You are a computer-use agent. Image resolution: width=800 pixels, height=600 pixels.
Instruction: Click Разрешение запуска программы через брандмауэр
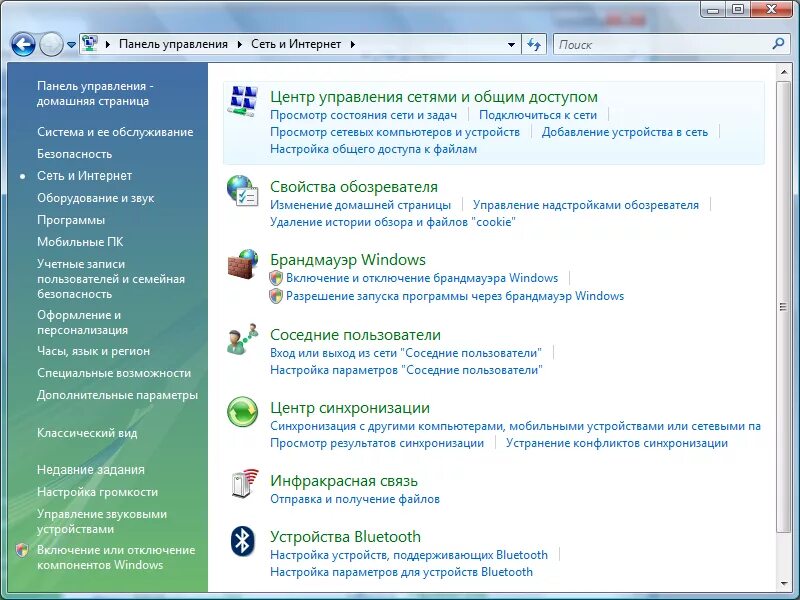pyautogui.click(x=455, y=296)
